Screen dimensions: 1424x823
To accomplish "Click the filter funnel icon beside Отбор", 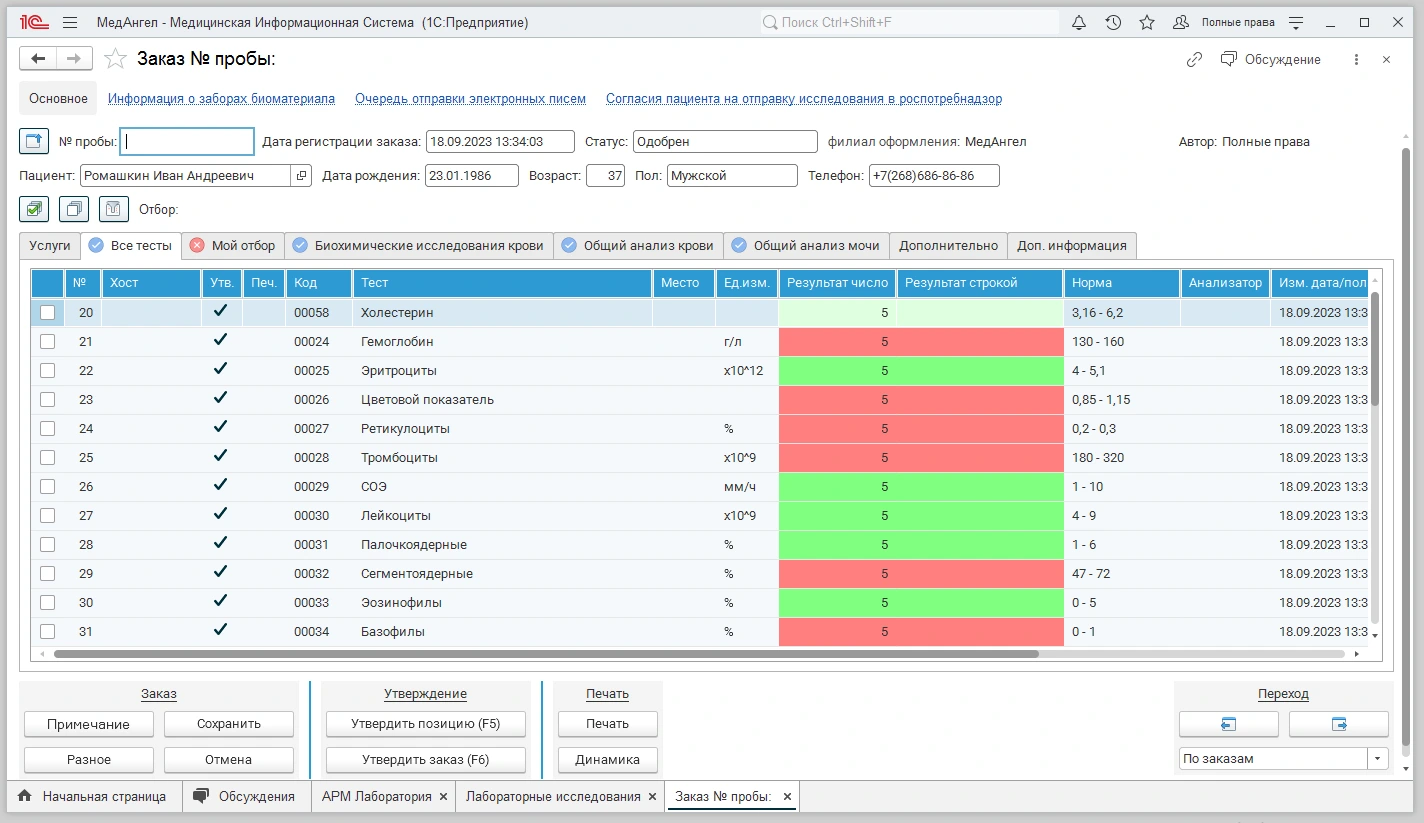I will coord(114,209).
